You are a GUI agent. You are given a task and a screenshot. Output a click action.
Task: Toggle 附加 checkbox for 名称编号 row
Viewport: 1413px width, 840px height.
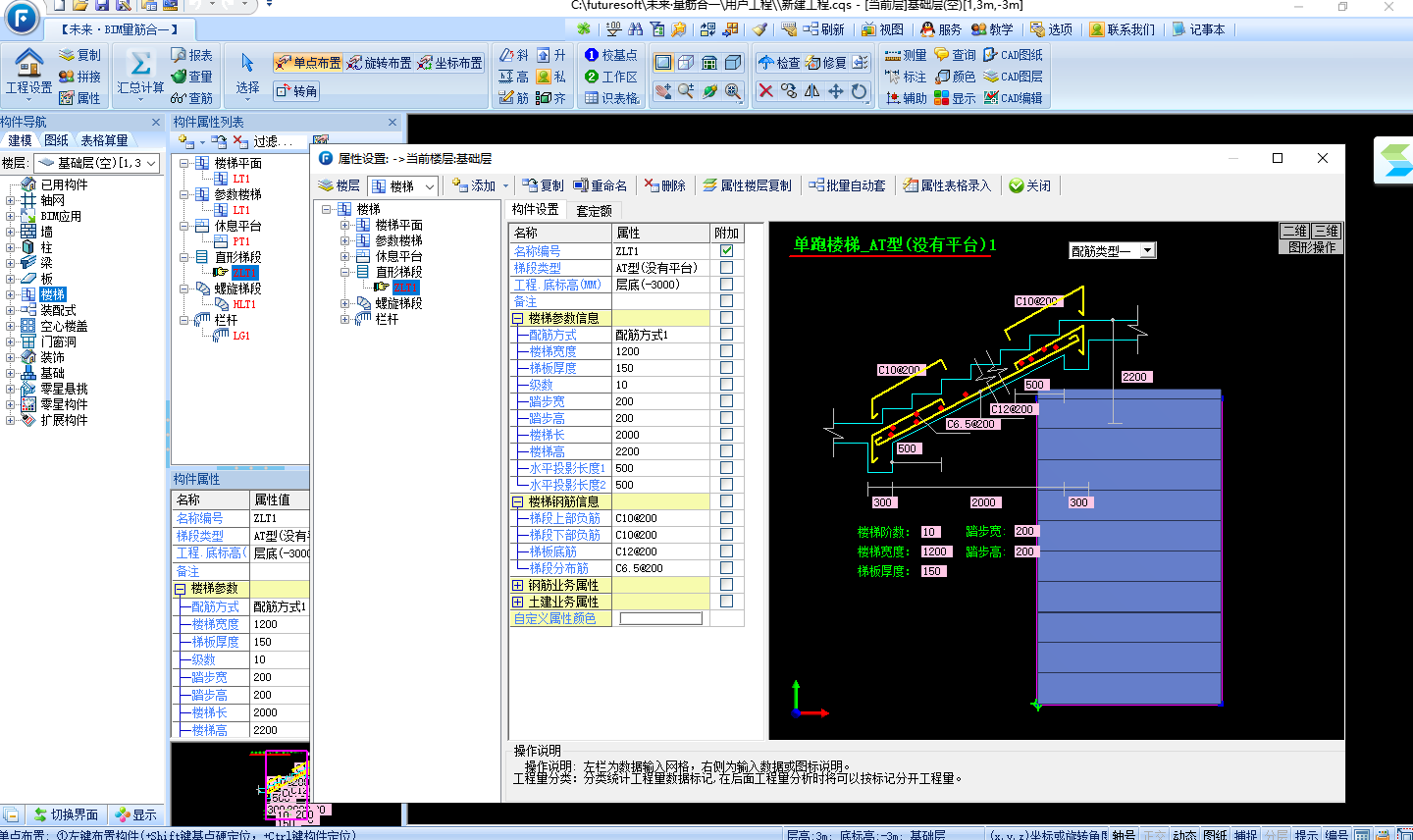click(726, 251)
